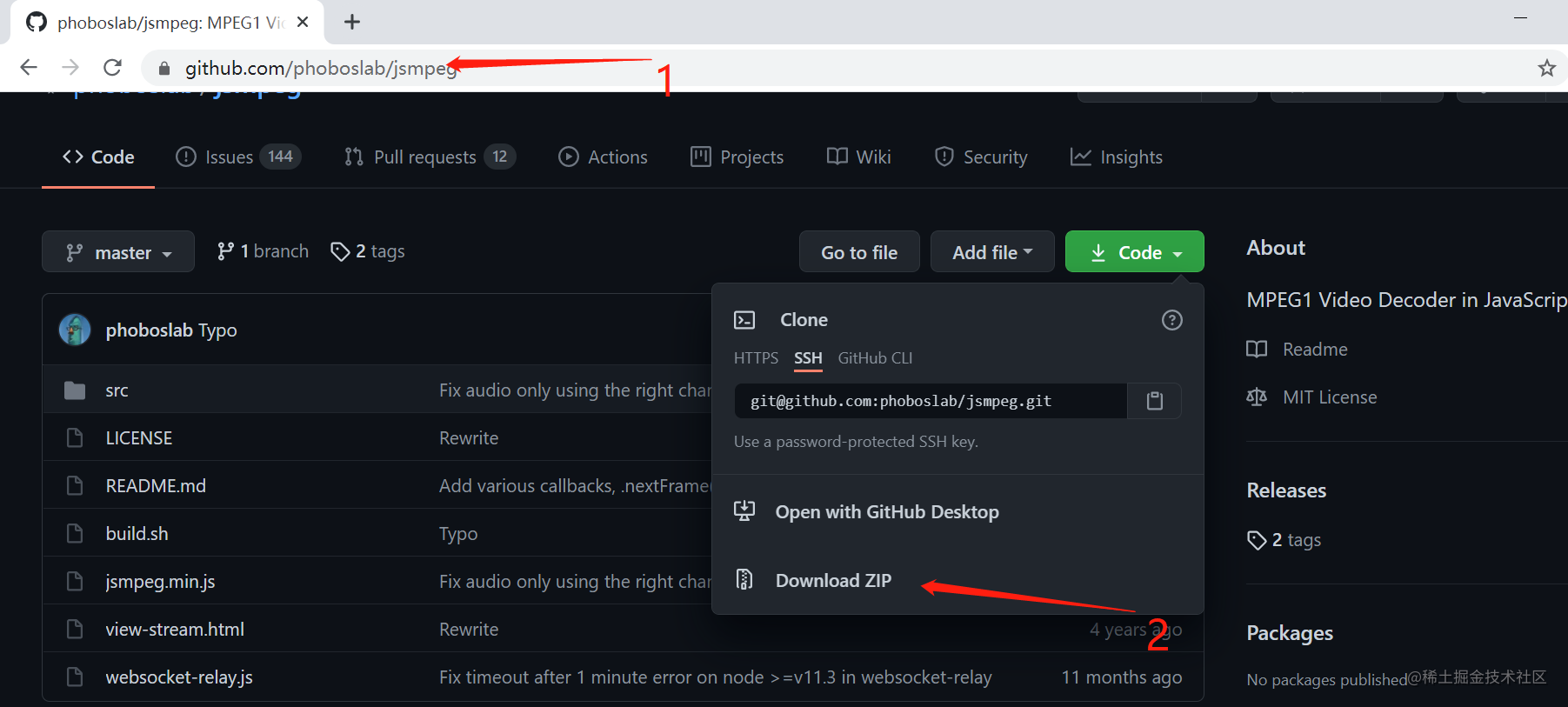Click the view-stream.html file icon
Viewport: 1568px width, 707px height.
click(75, 630)
